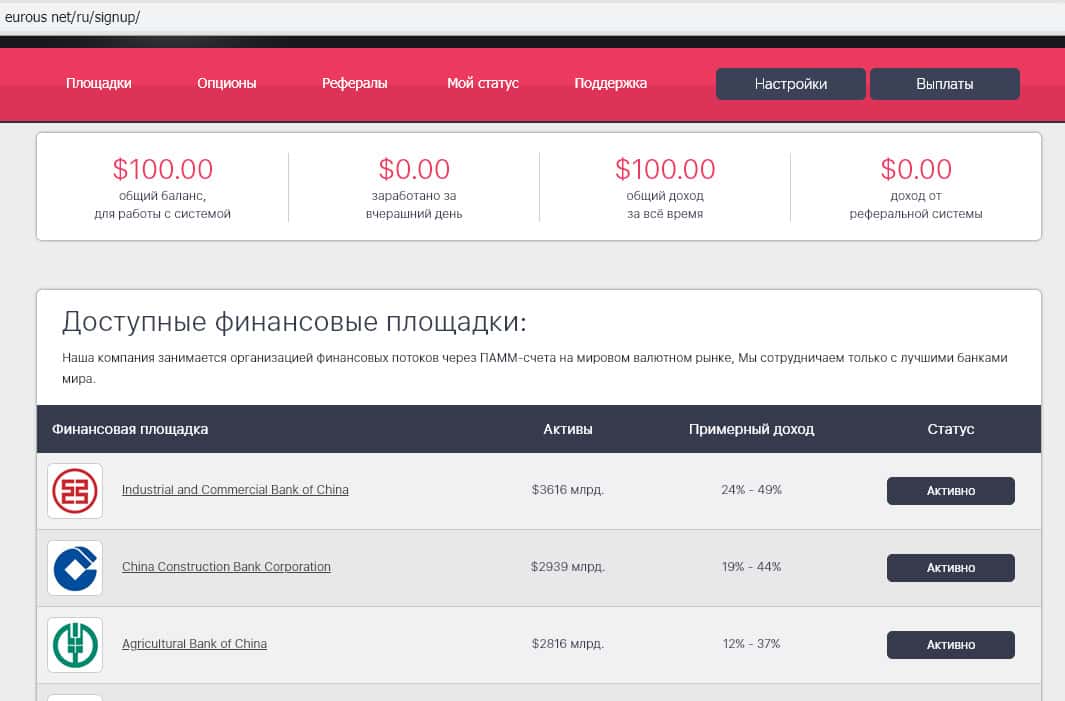Select the $2939 млрд. assets cell

pos(568,567)
